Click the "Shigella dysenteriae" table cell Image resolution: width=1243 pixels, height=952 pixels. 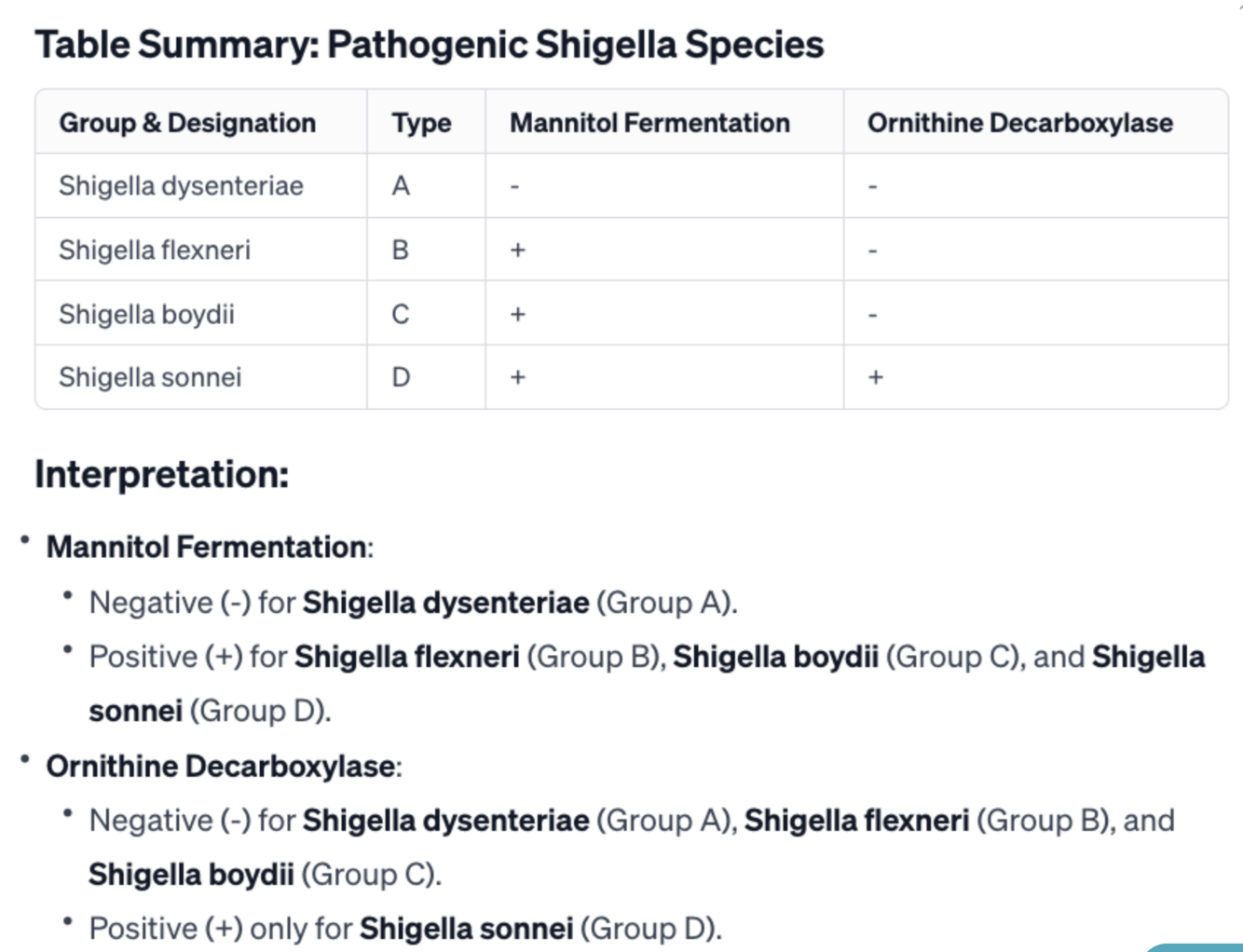point(181,186)
